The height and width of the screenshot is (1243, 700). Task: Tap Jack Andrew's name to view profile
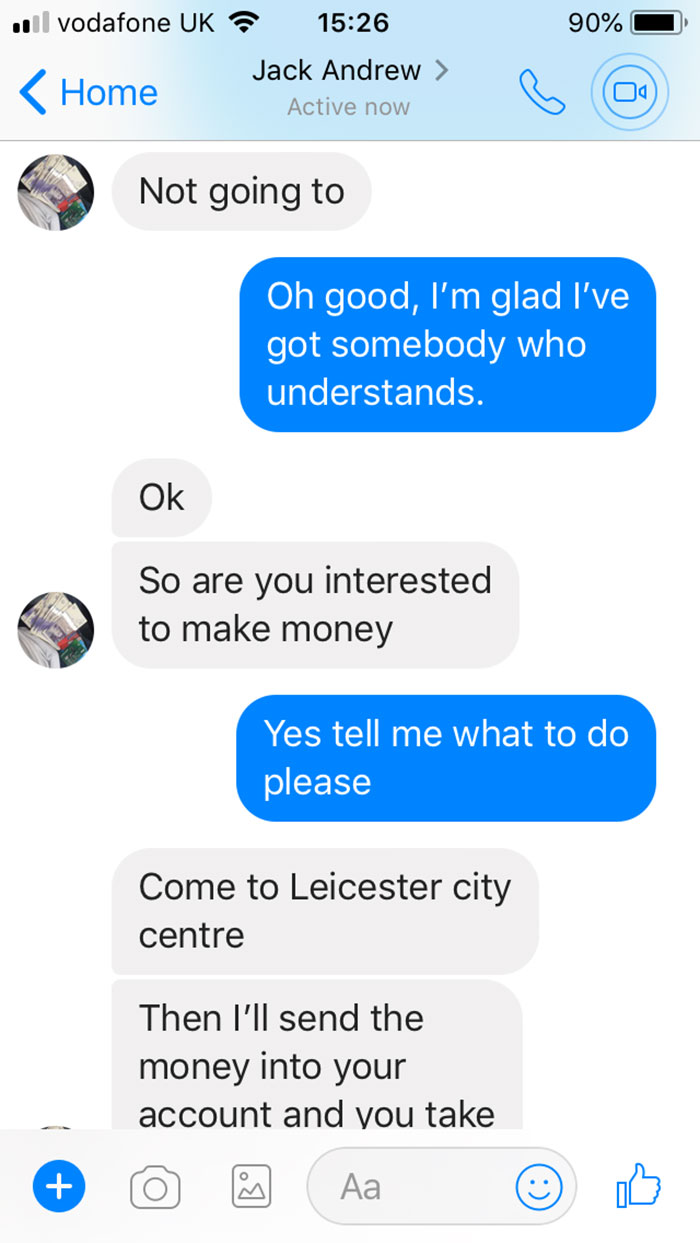click(336, 71)
